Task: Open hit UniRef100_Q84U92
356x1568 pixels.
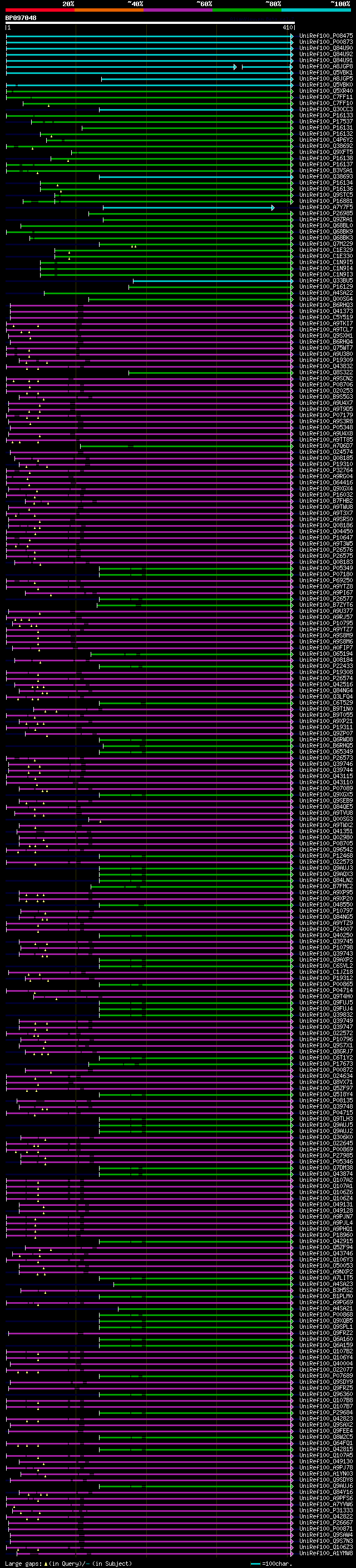Action: (326, 54)
